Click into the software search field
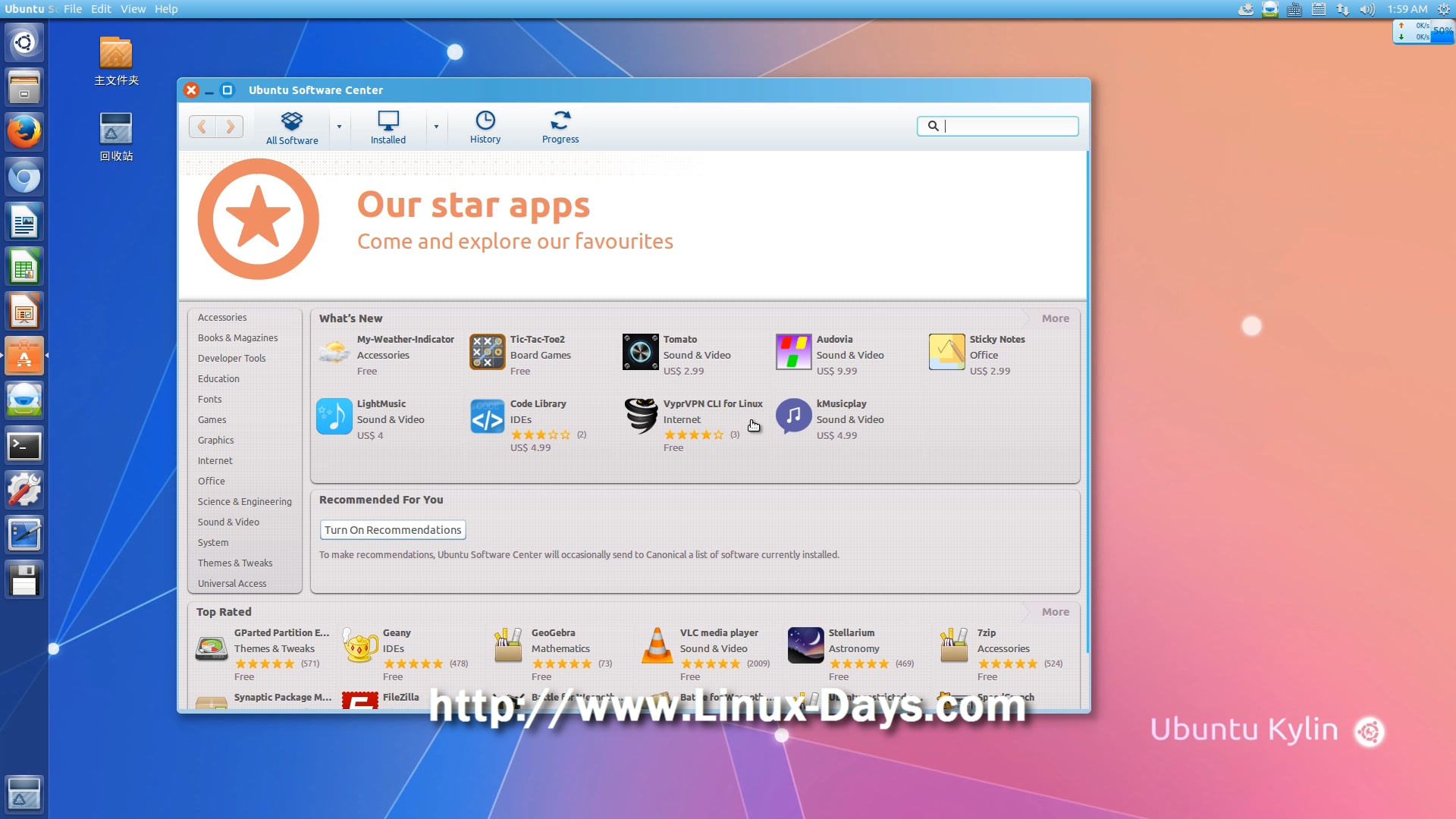Screen dimensions: 1456x819 tap(998, 126)
